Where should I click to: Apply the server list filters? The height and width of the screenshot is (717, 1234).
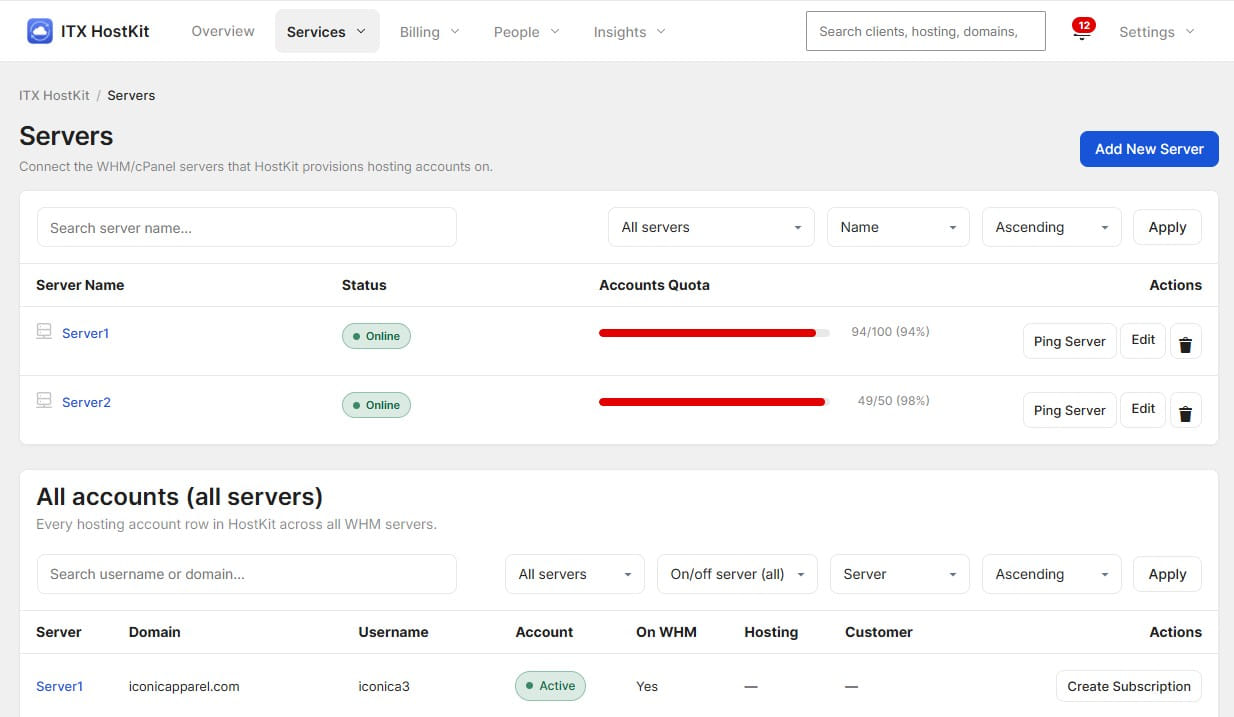[1167, 227]
